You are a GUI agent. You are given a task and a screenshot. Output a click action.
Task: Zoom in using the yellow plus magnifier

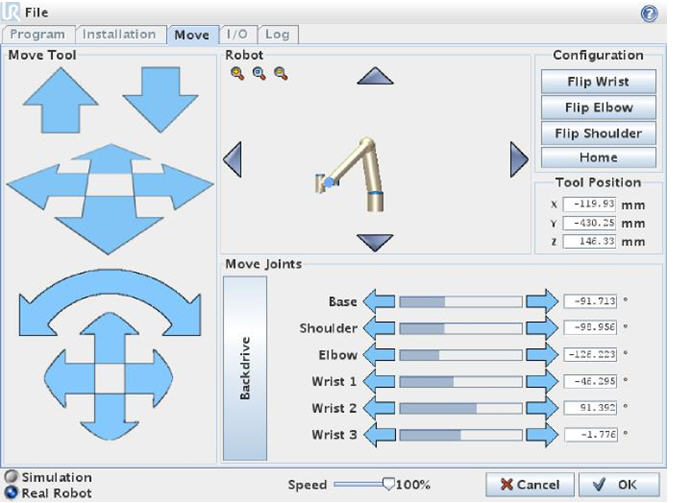pos(237,73)
